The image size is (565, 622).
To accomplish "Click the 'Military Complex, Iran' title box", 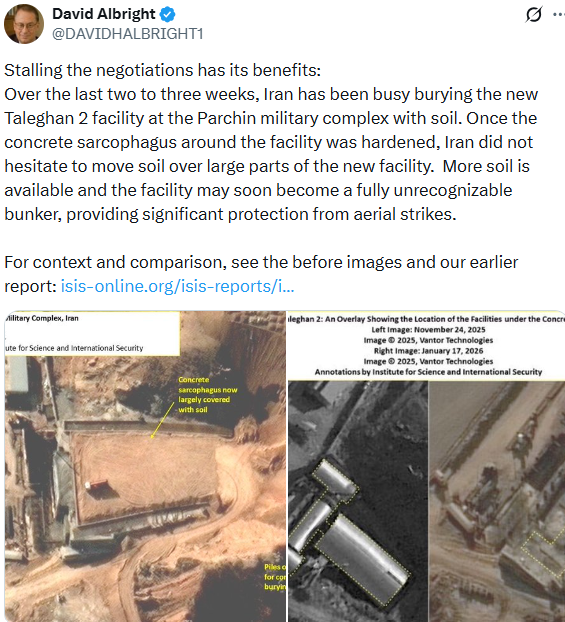I will click(92, 333).
